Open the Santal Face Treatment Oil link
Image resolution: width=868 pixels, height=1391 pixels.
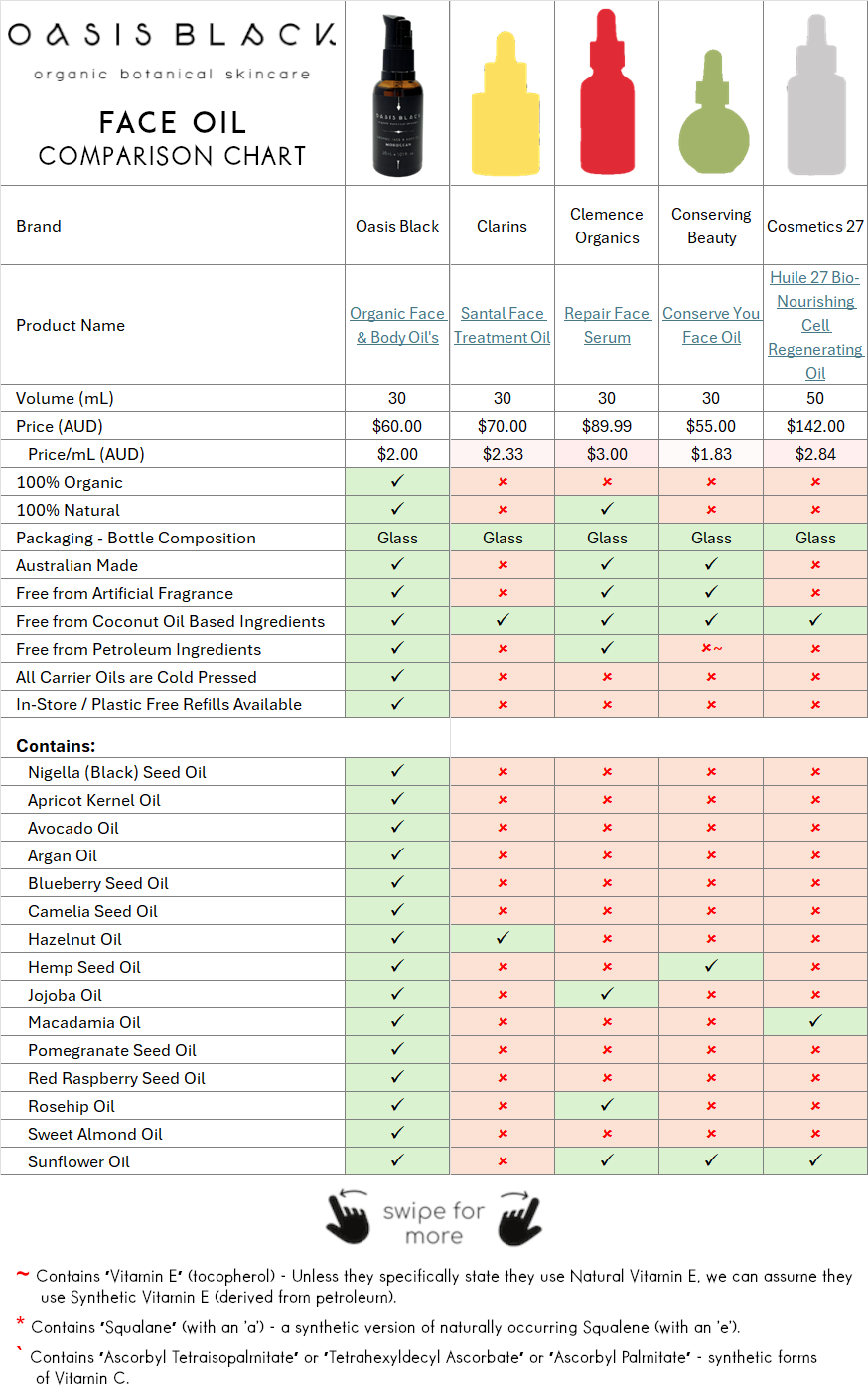(503, 325)
